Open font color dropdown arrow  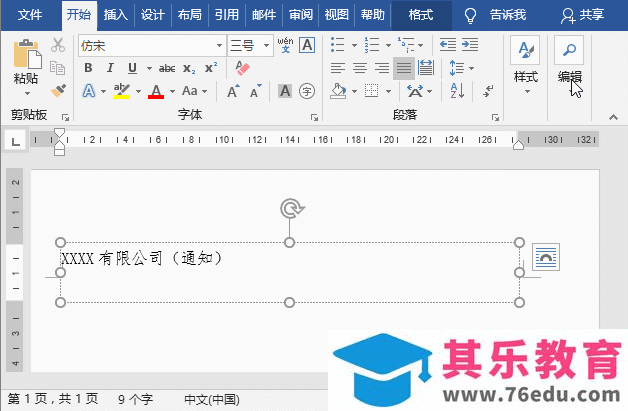coord(172,91)
